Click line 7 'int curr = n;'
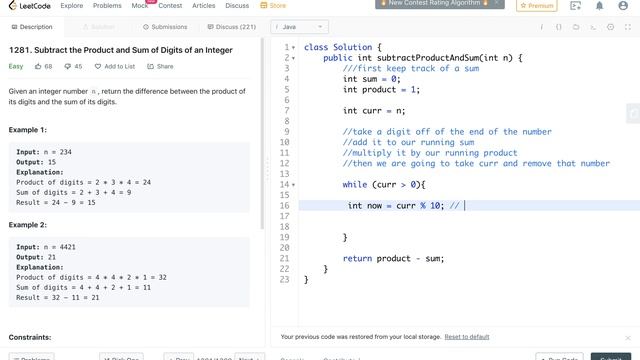640x360 pixels. click(374, 111)
